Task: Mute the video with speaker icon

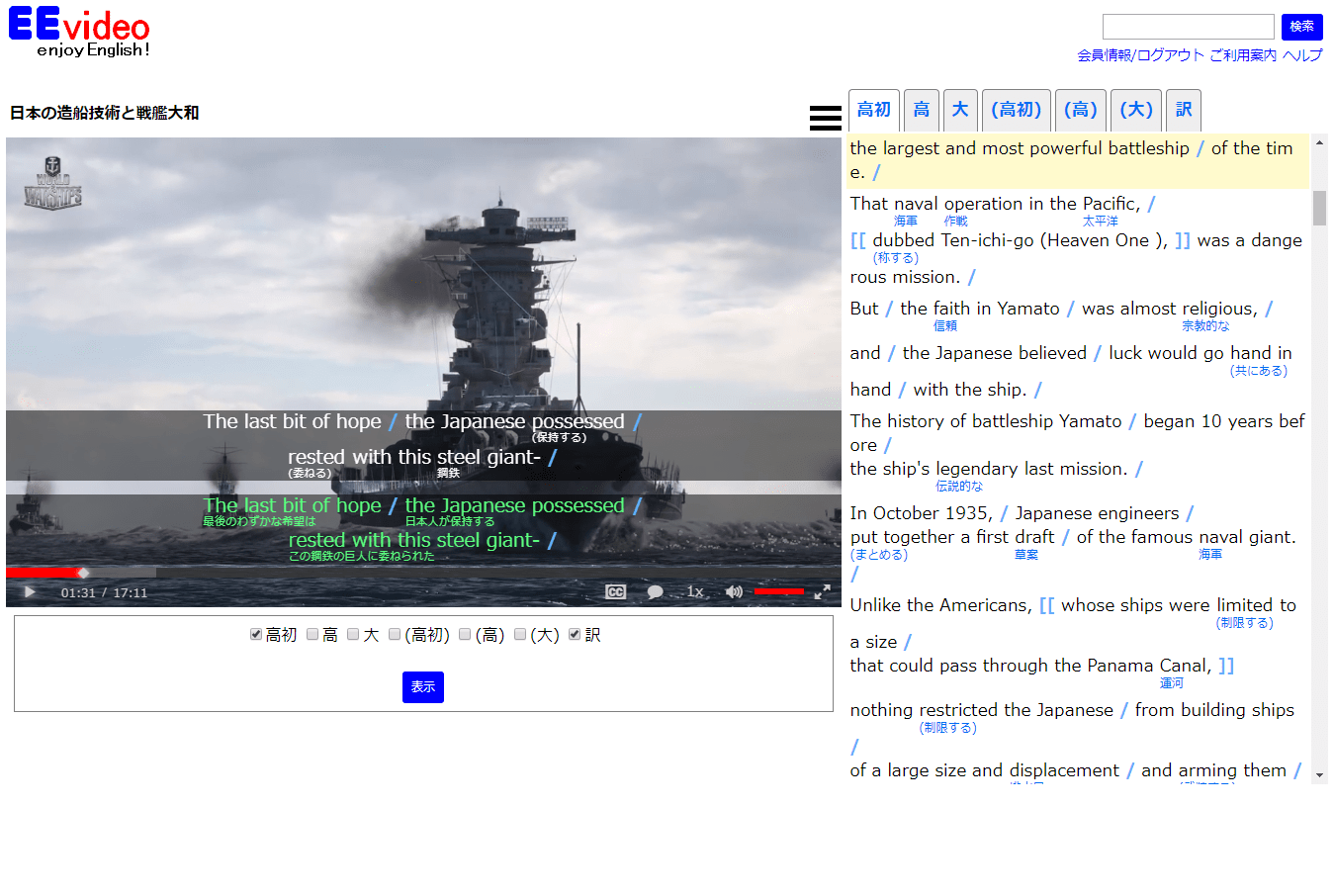Action: 734,591
